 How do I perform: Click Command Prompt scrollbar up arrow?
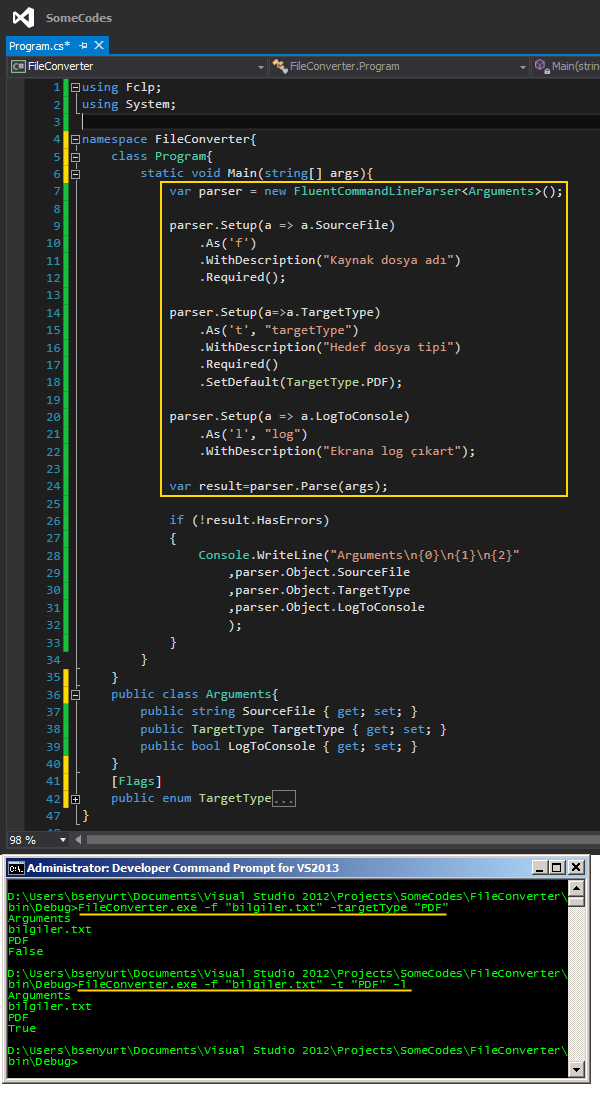576,888
